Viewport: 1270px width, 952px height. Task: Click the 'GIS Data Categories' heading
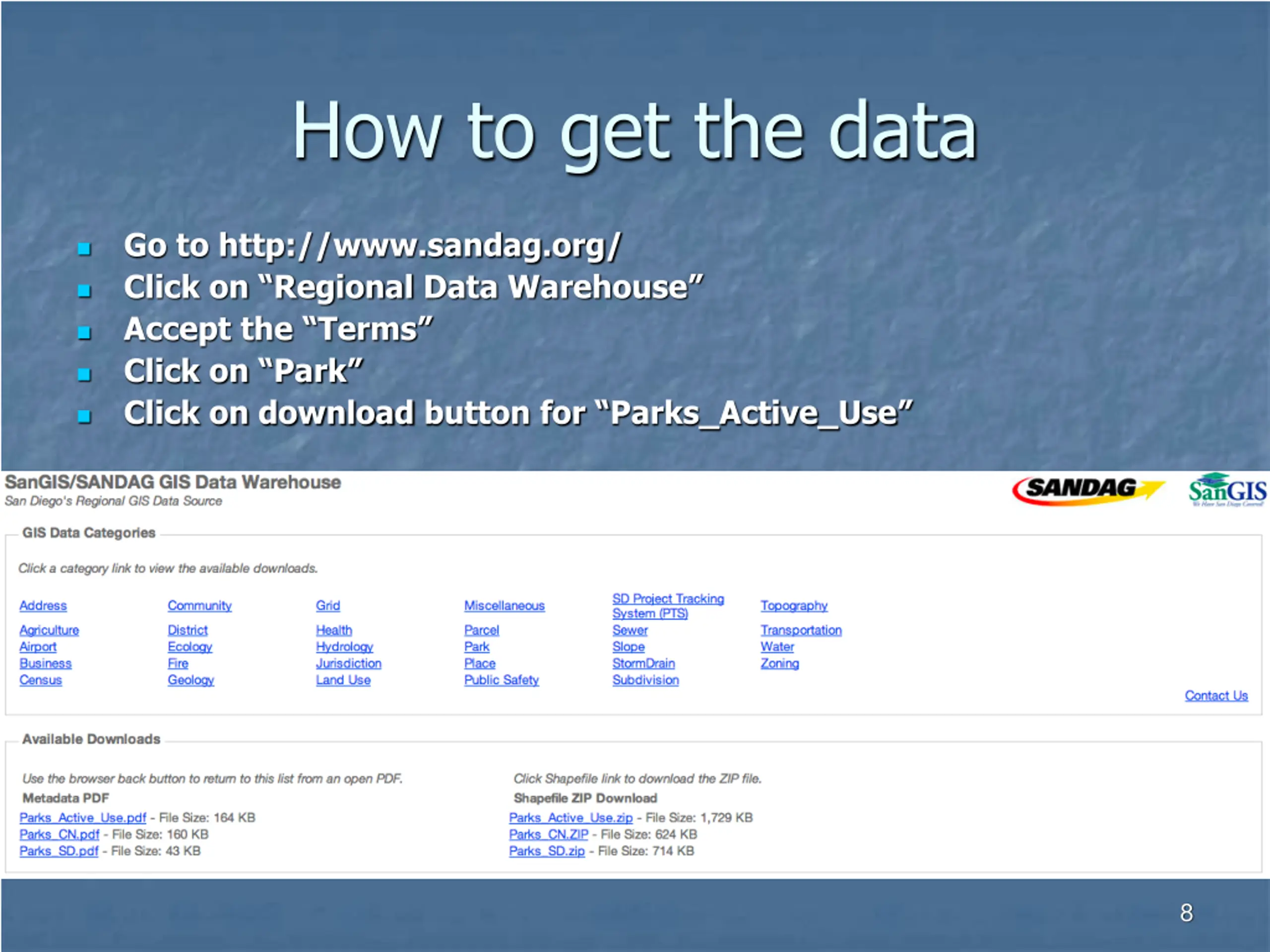[x=89, y=533]
